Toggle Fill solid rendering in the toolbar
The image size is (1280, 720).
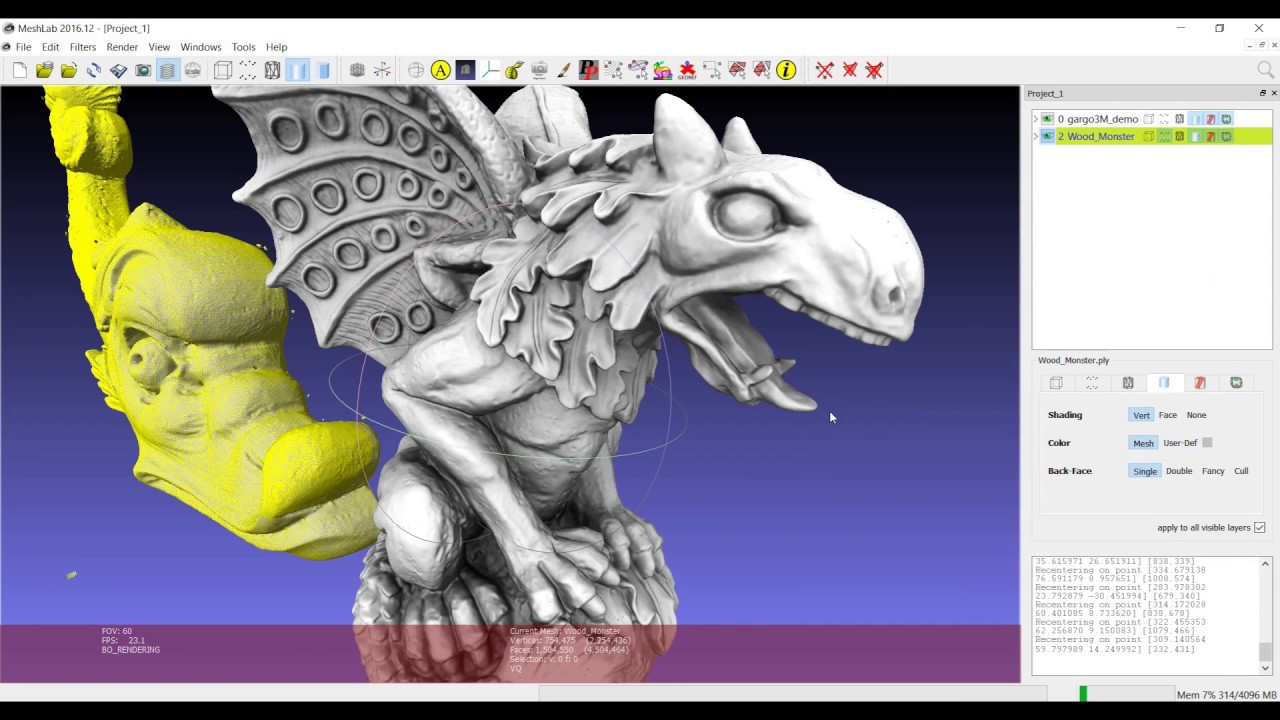click(298, 70)
